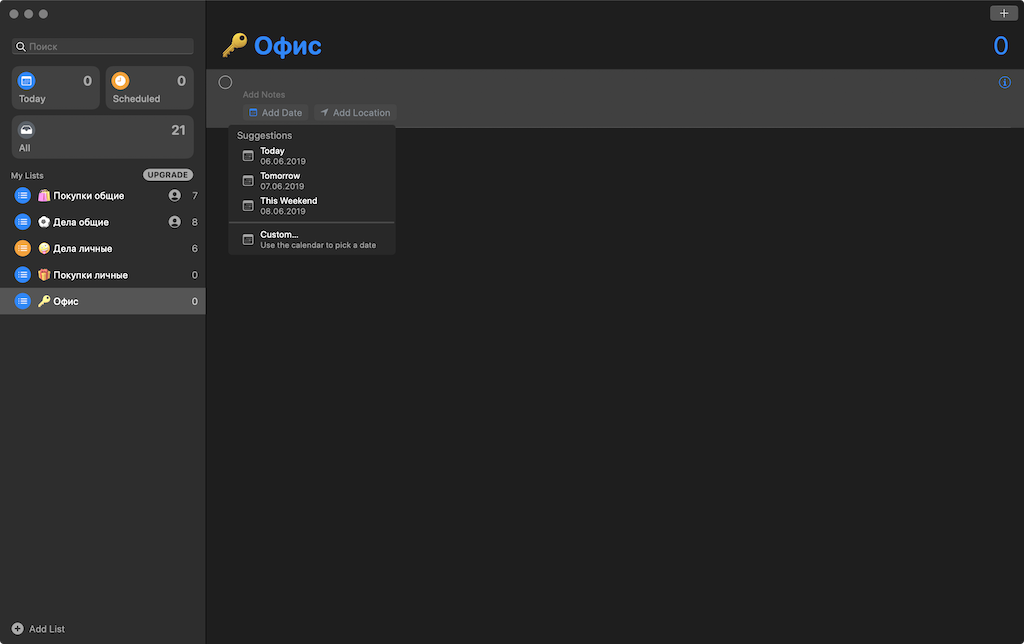This screenshot has width=1024, height=644.
Task: Click shared person icon beside Дела общие
Action: [174, 222]
